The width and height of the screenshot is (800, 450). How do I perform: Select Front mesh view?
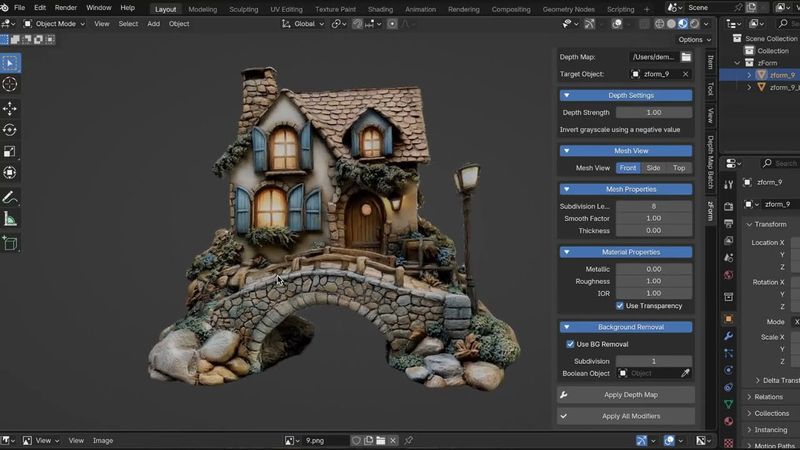pyautogui.click(x=628, y=168)
